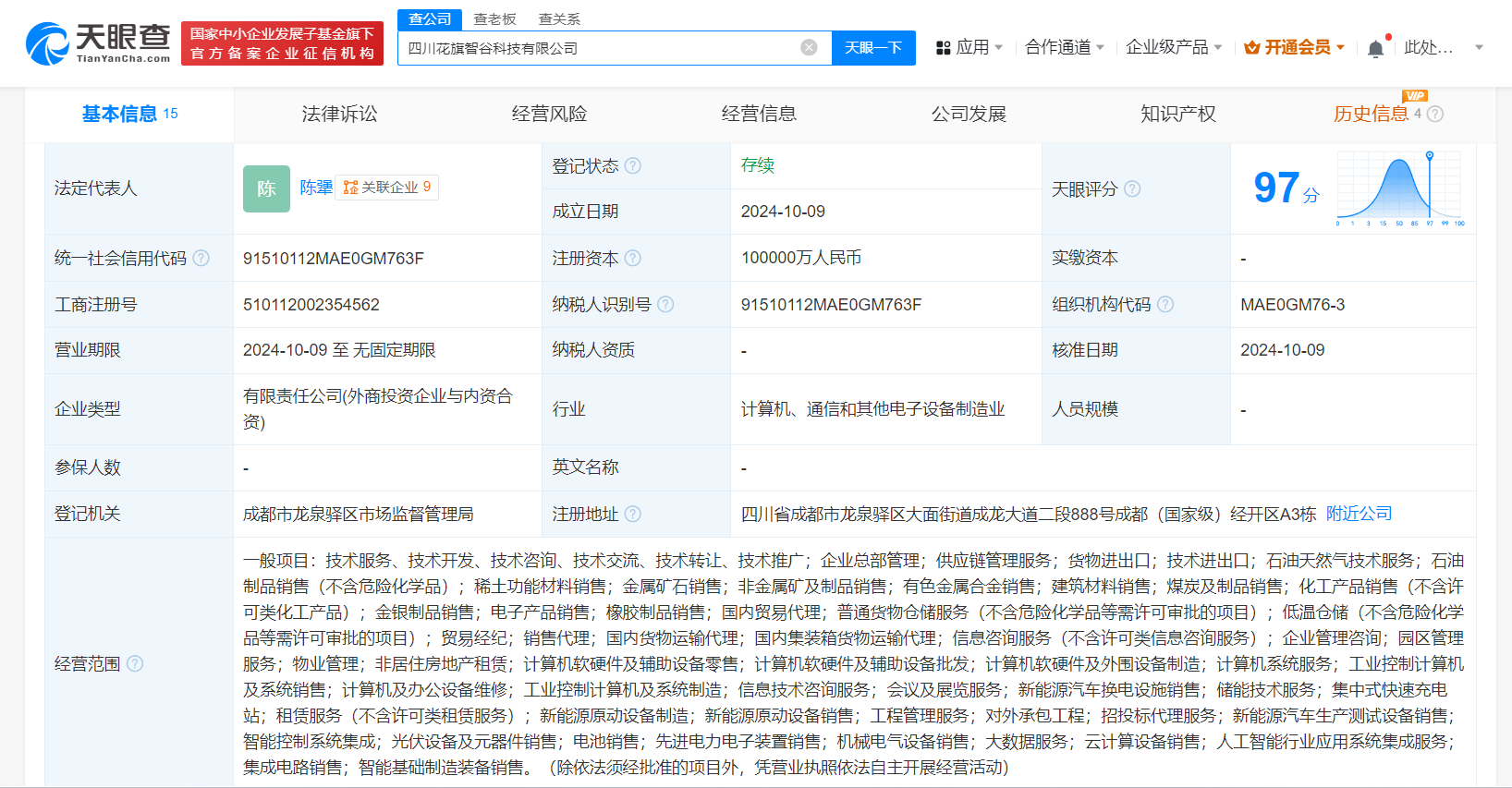This screenshot has height=788, width=1512.
Task: Open legal representative 陈骥 link
Action: (316, 188)
